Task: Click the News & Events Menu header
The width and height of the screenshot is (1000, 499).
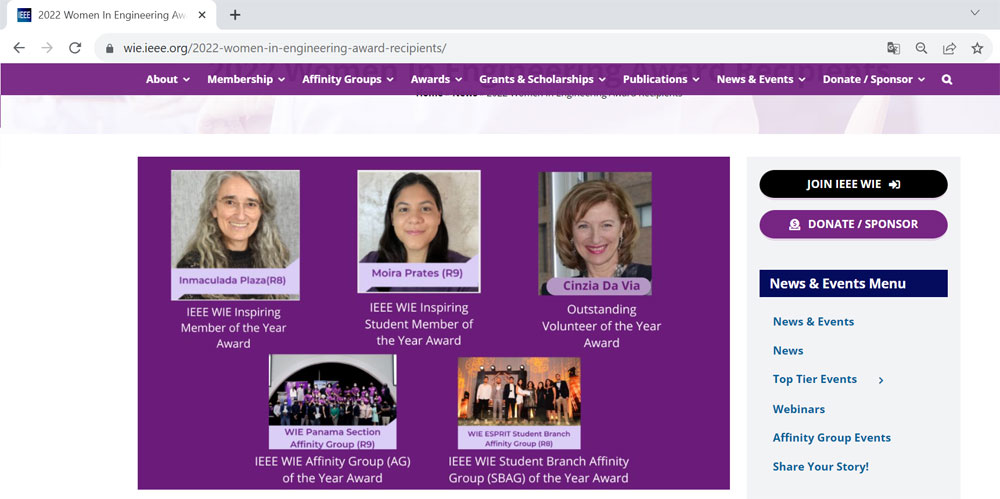Action: click(853, 283)
